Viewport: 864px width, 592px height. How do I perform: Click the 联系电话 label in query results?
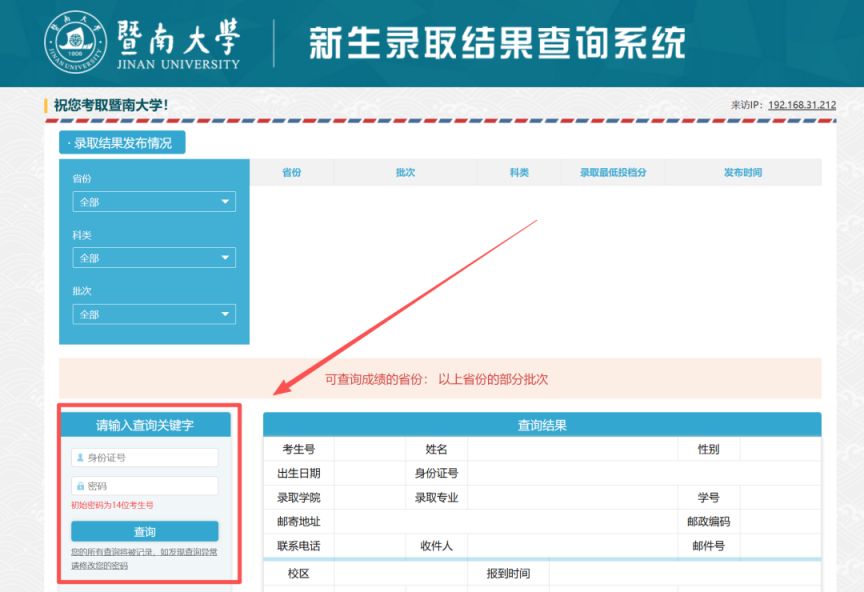299,546
